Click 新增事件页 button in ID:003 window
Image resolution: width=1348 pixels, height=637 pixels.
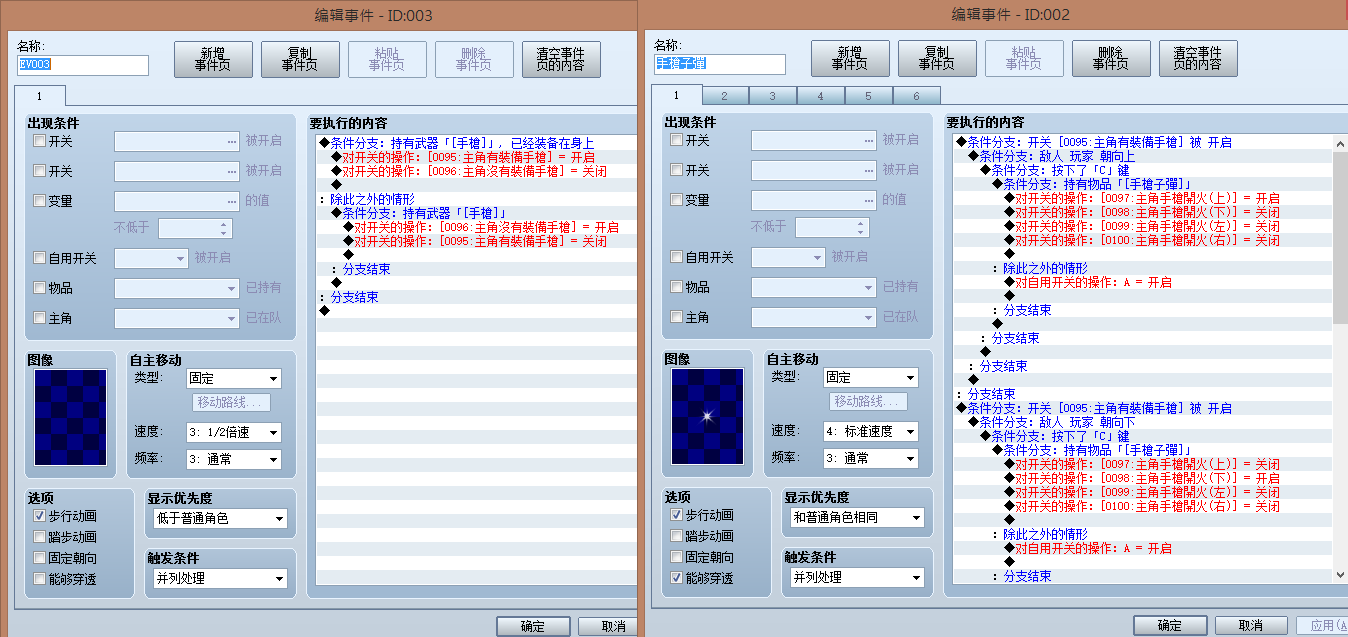(213, 59)
